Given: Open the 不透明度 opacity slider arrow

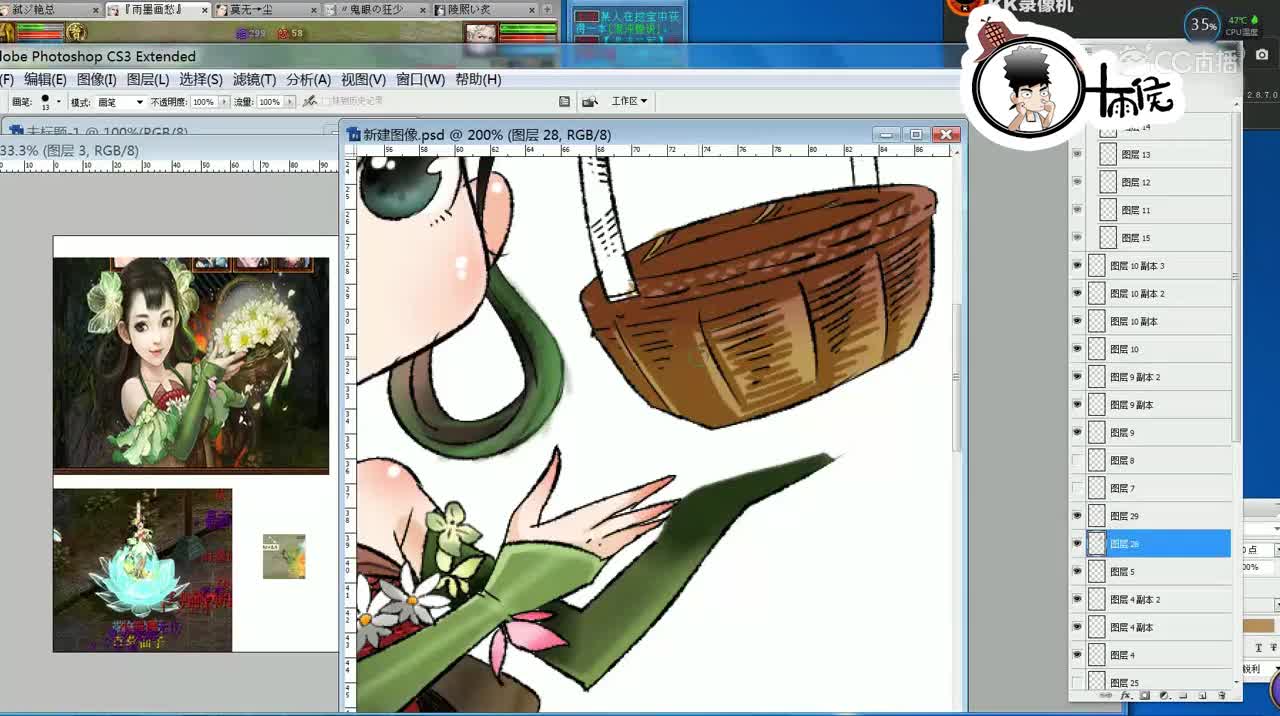Looking at the screenshot, I should (223, 102).
